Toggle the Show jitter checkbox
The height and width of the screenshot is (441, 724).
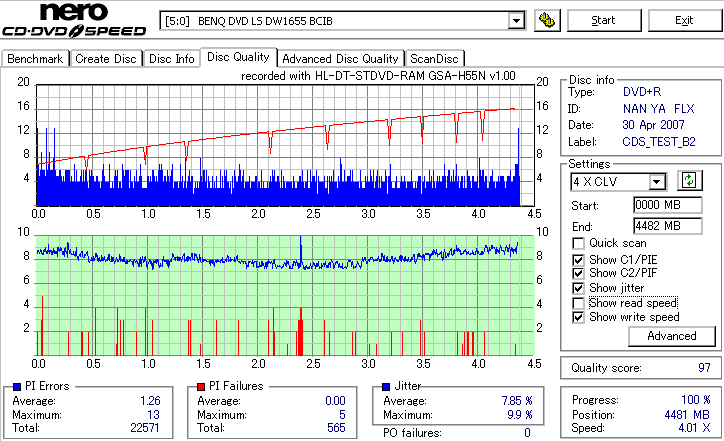[x=578, y=288]
